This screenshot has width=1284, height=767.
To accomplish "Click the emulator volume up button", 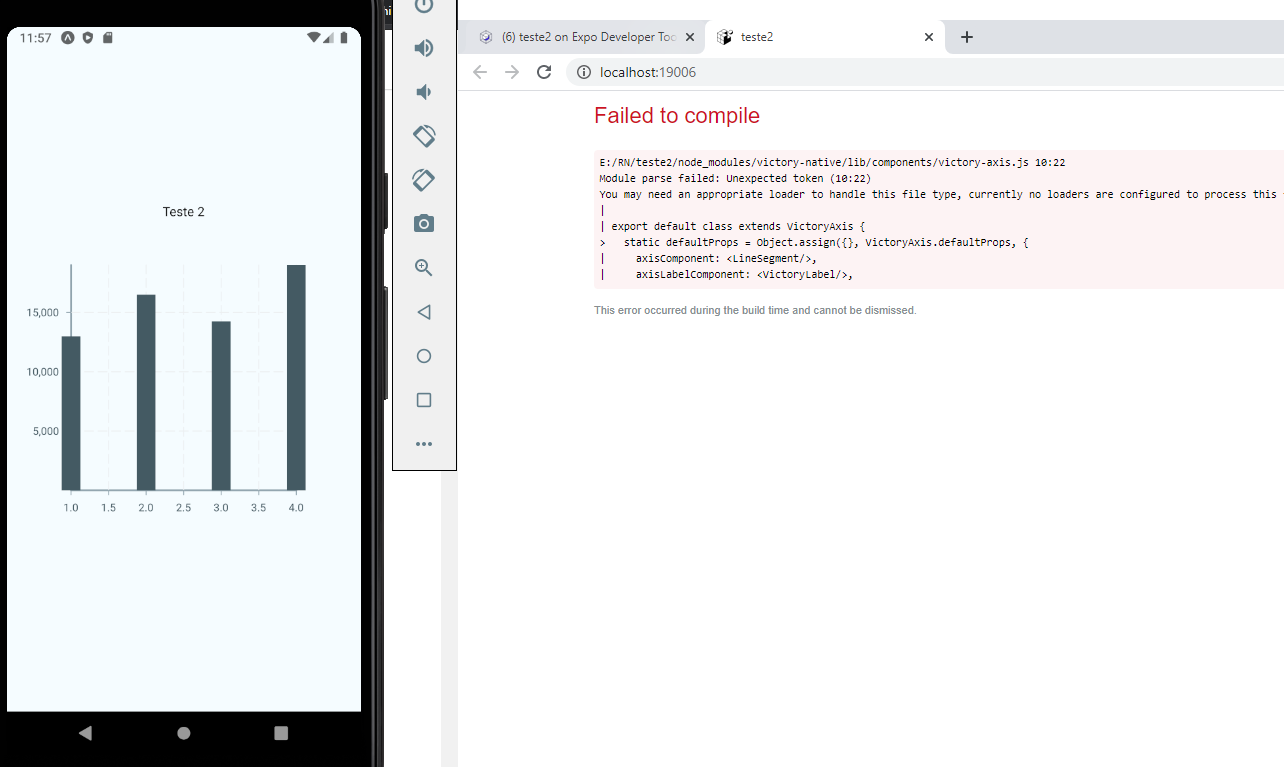I will coord(424,48).
